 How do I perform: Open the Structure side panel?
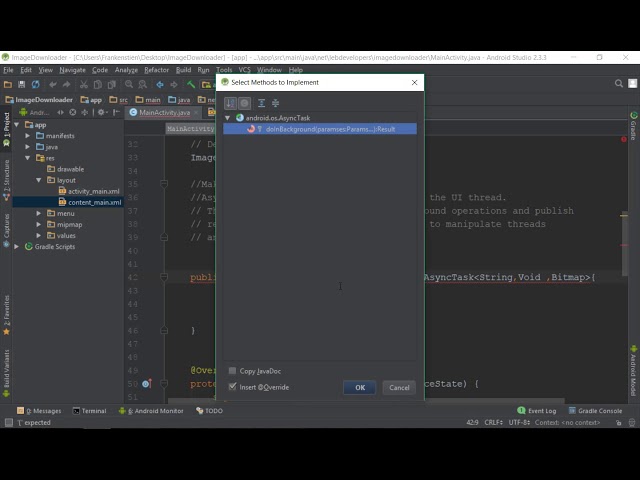6,180
